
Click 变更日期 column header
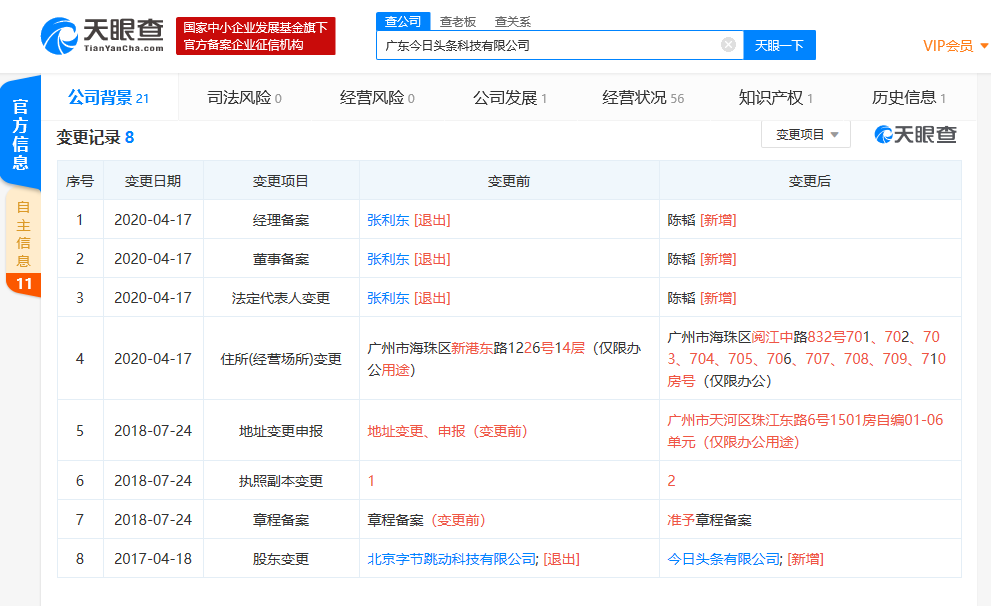point(153,181)
